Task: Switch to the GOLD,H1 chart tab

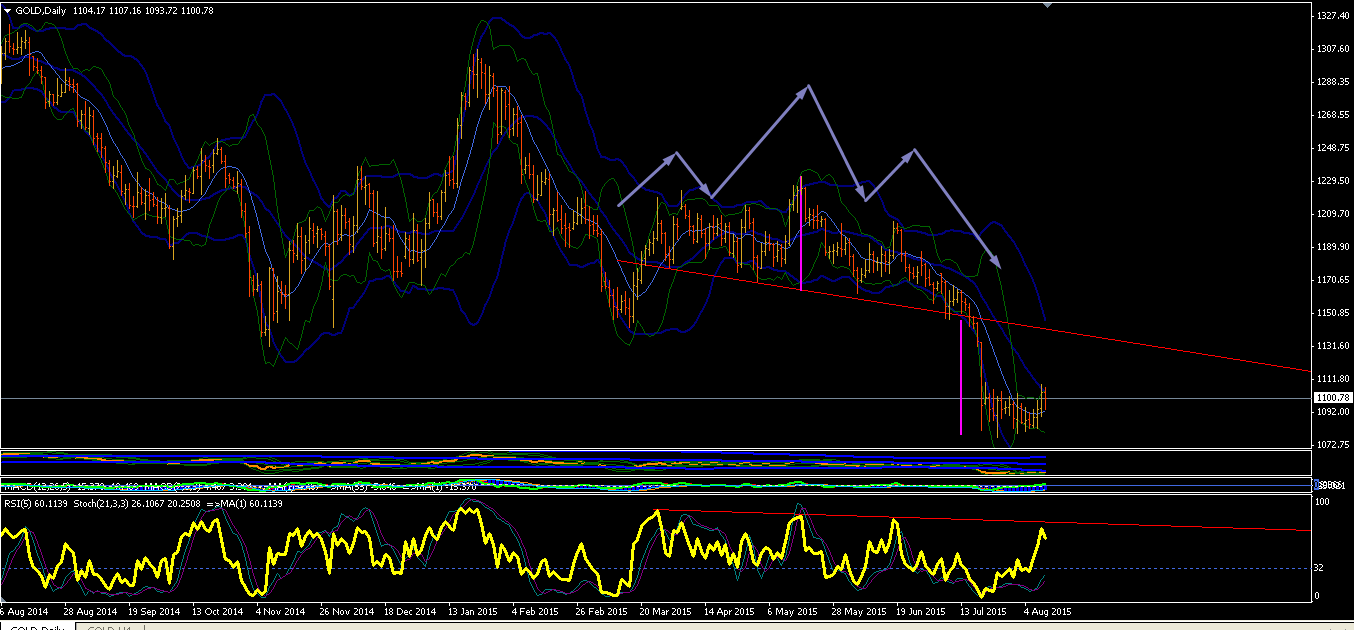Action: (x=109, y=627)
